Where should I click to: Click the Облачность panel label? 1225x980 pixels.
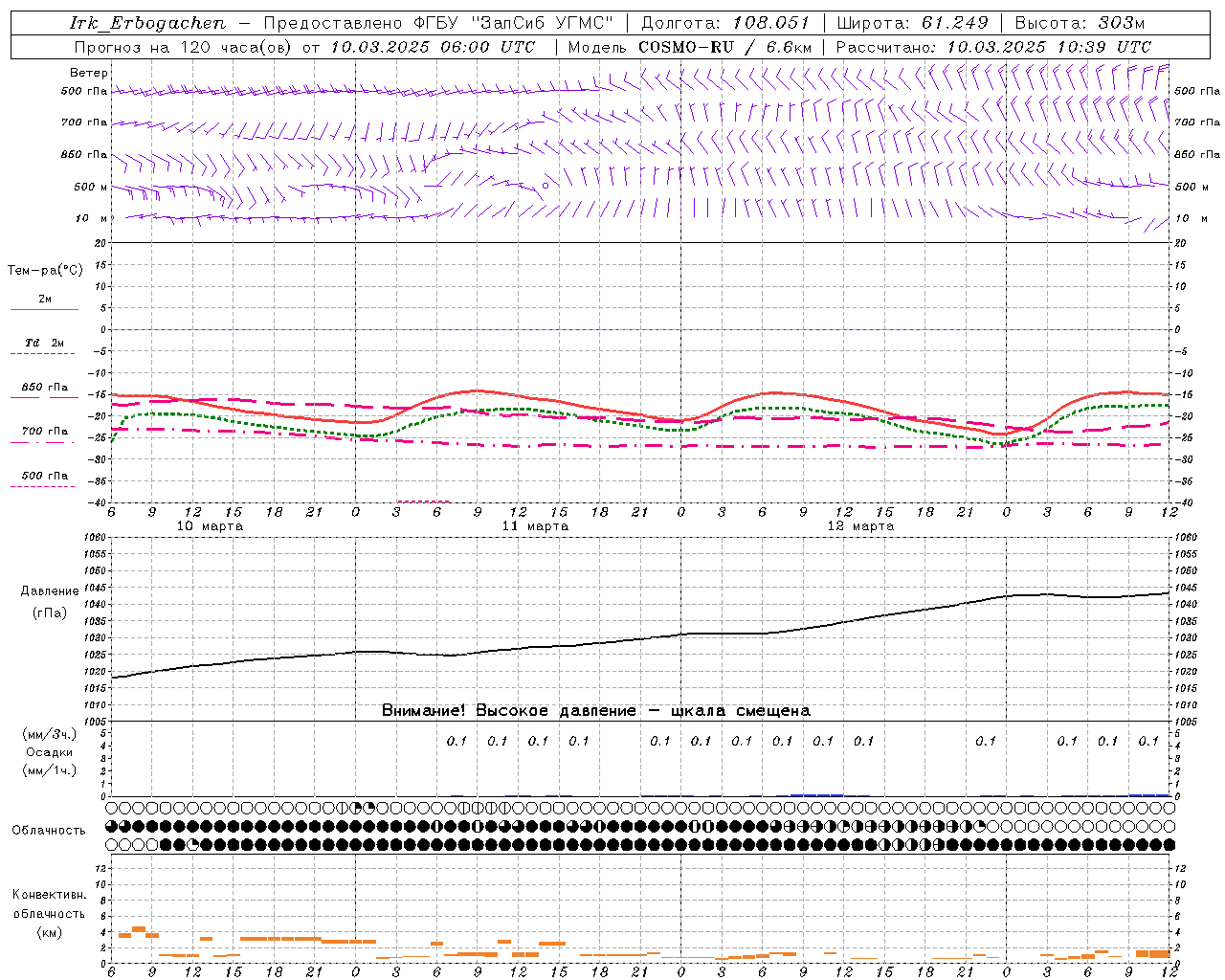(49, 831)
